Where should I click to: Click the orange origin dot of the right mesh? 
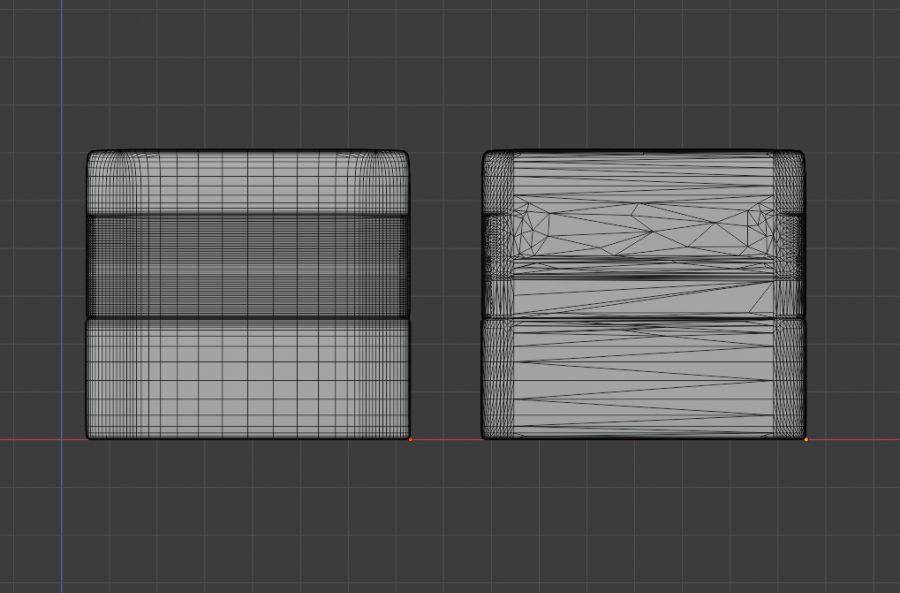point(806,438)
